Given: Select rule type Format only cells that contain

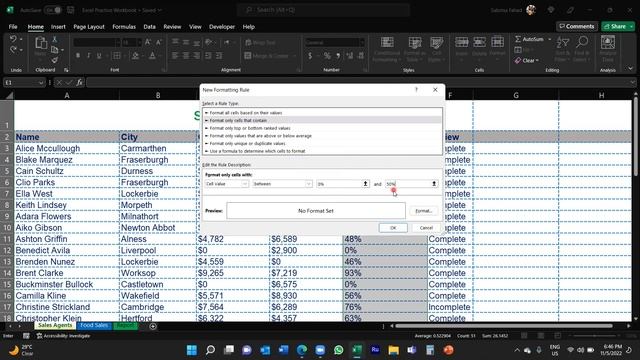Looking at the screenshot, I should click(322, 120).
